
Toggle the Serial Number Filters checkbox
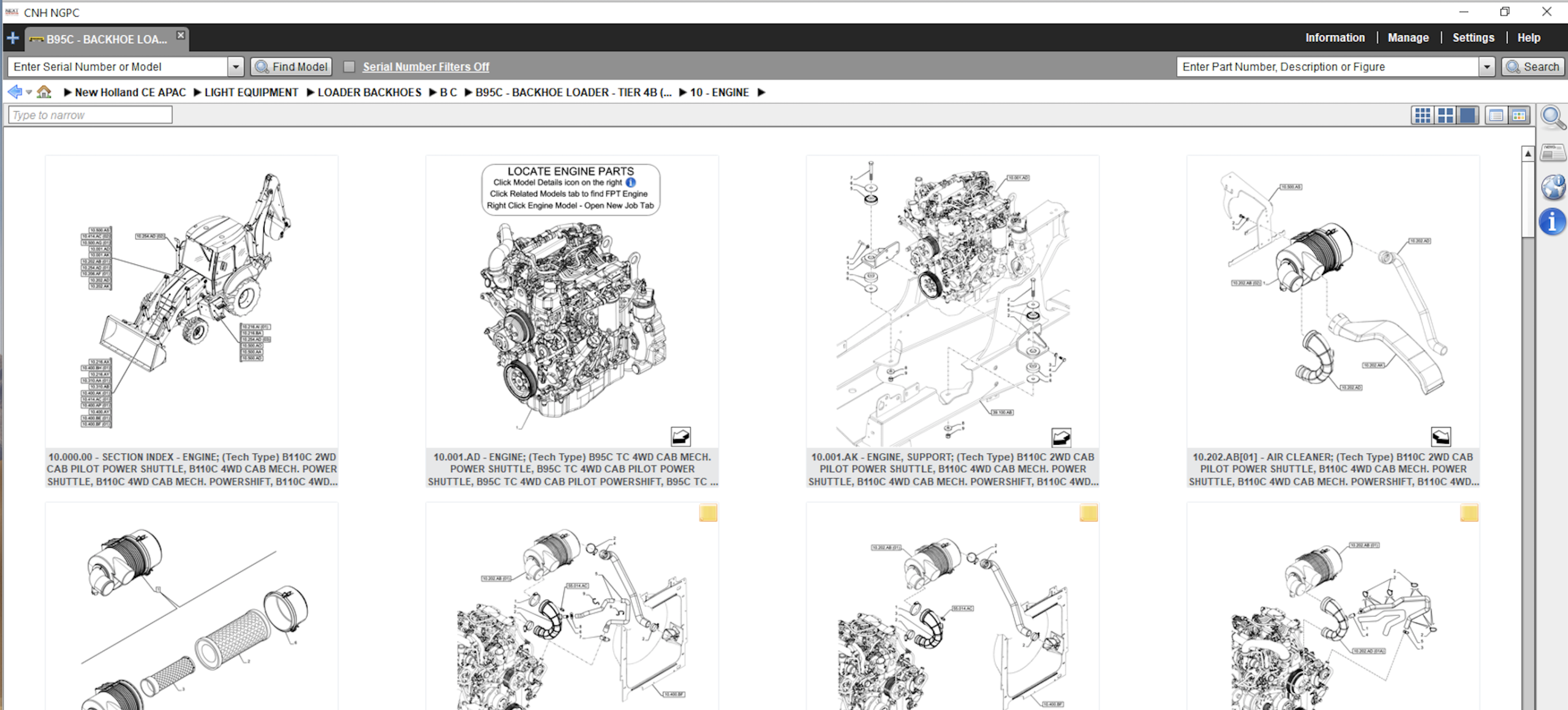click(349, 67)
